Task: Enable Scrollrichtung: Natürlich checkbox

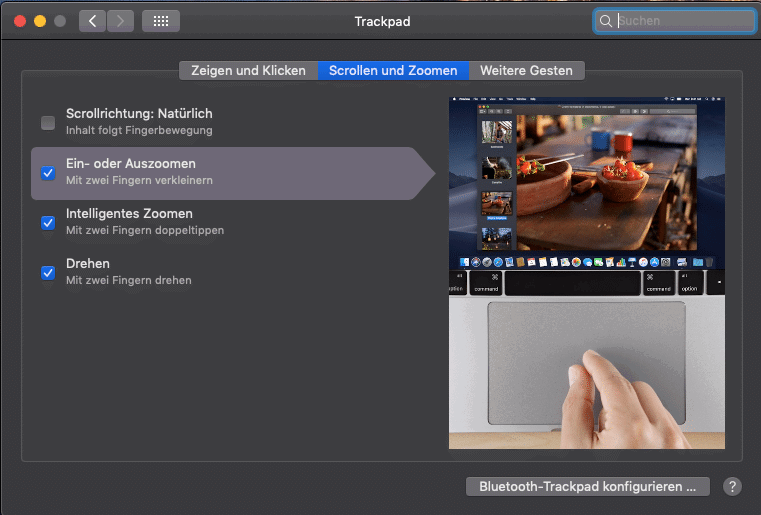Action: [48, 123]
